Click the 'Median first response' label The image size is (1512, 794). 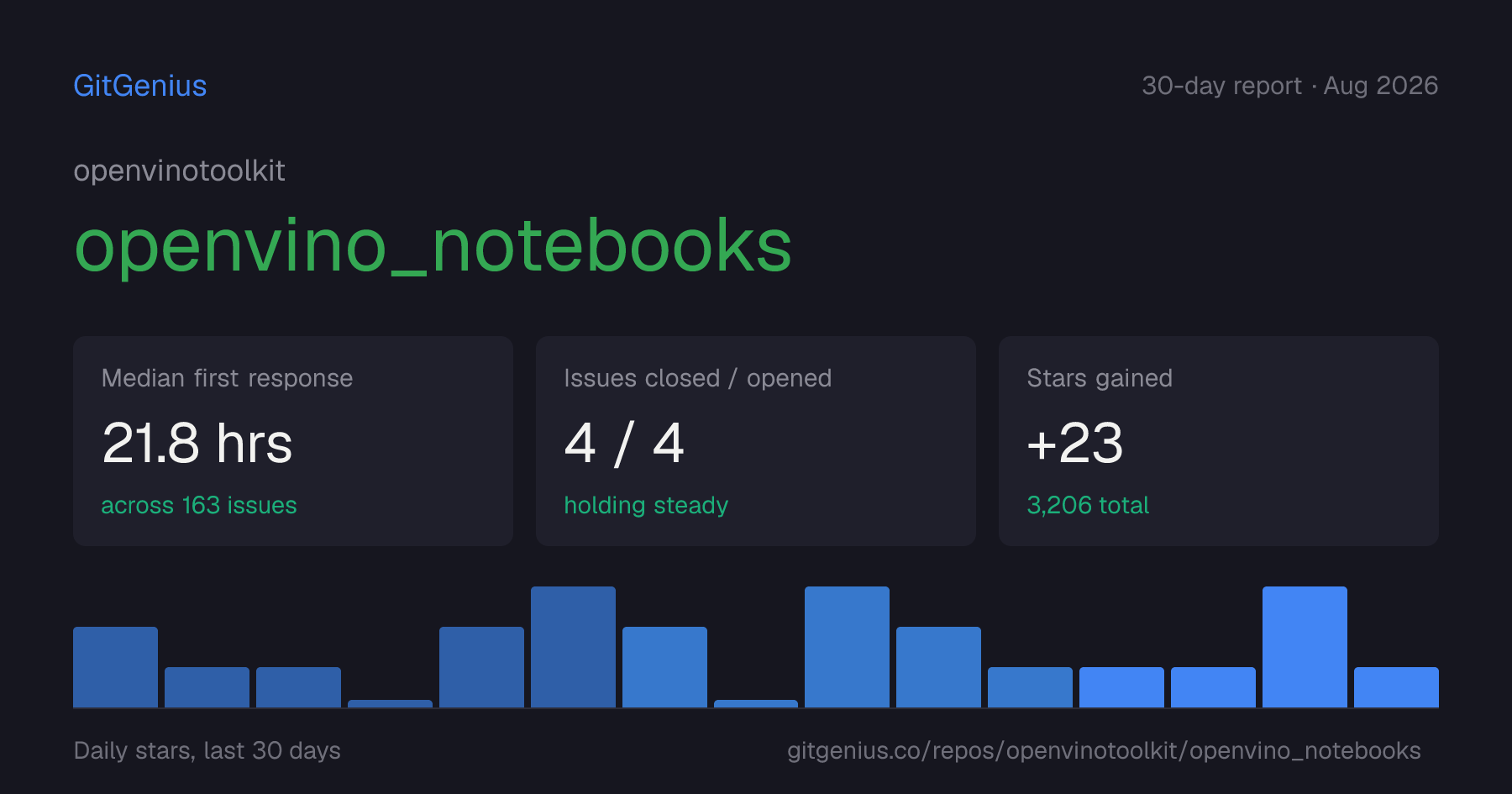pos(227,378)
